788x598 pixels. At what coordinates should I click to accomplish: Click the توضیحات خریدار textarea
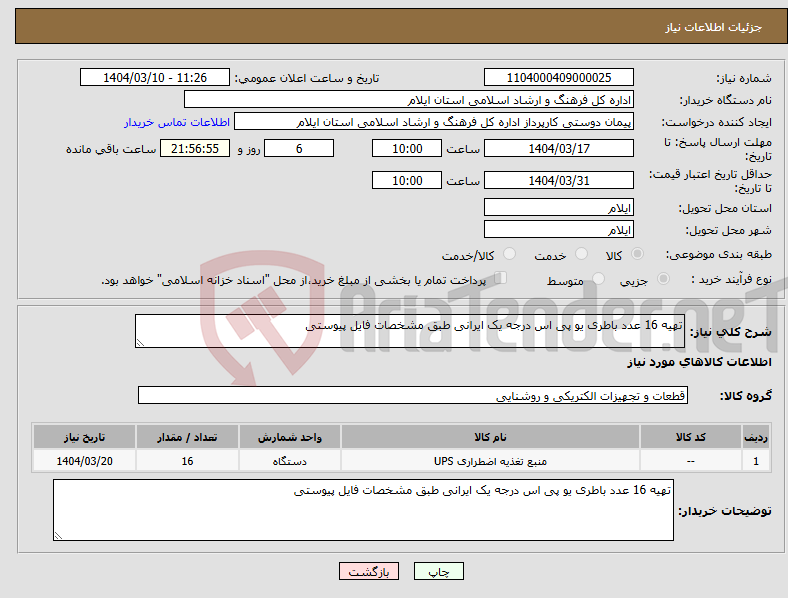(x=363, y=510)
